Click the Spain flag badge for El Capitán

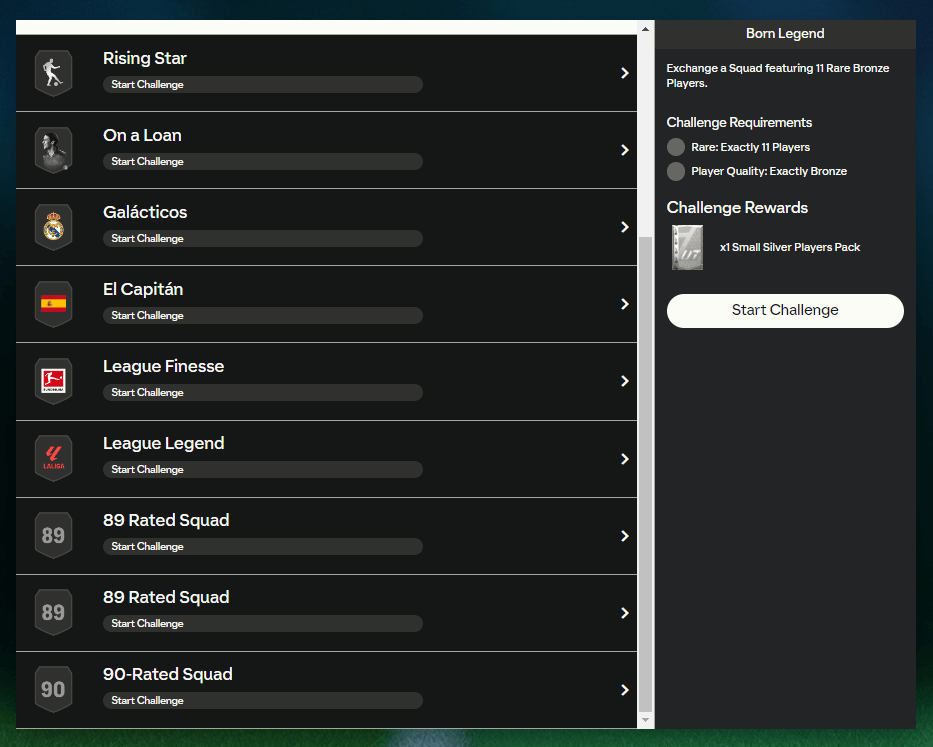tap(53, 304)
